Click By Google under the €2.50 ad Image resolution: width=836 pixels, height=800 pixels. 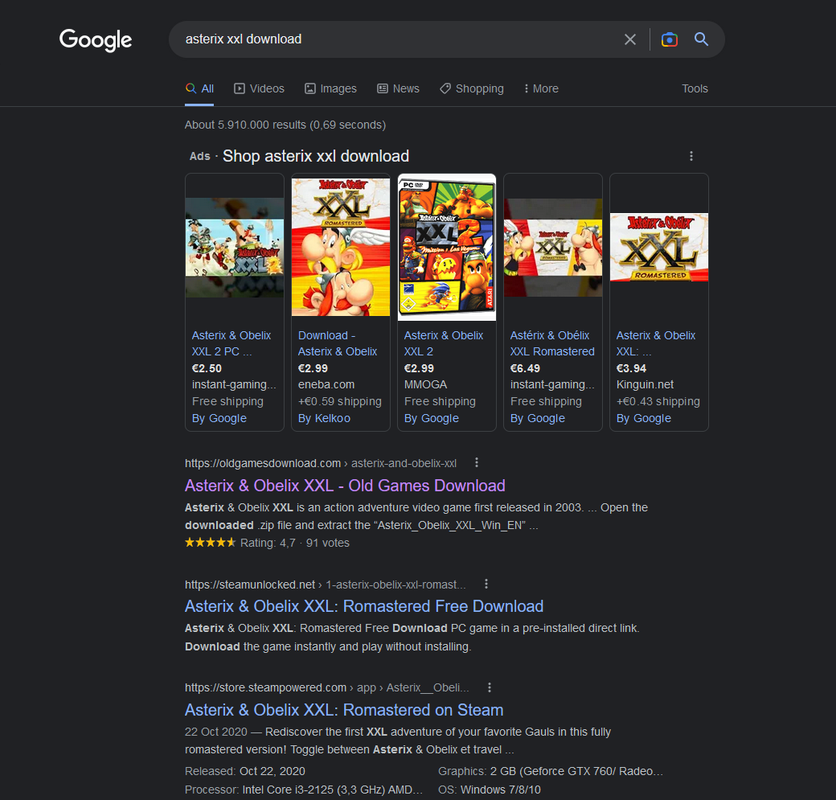pyautogui.click(x=219, y=418)
